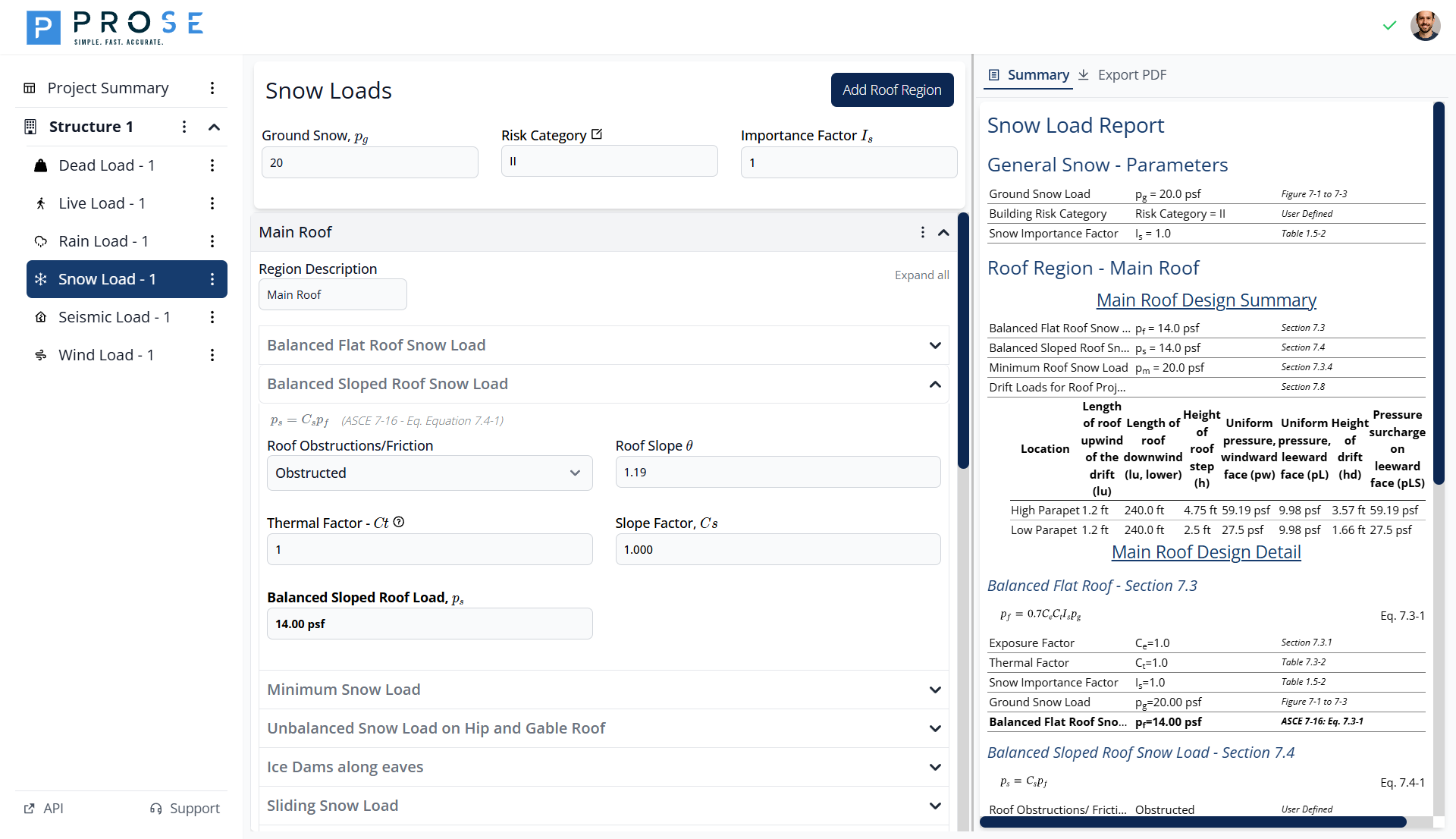Open Dead Load three-dot menu
Viewport: 1456px width, 839px height.
click(212, 165)
